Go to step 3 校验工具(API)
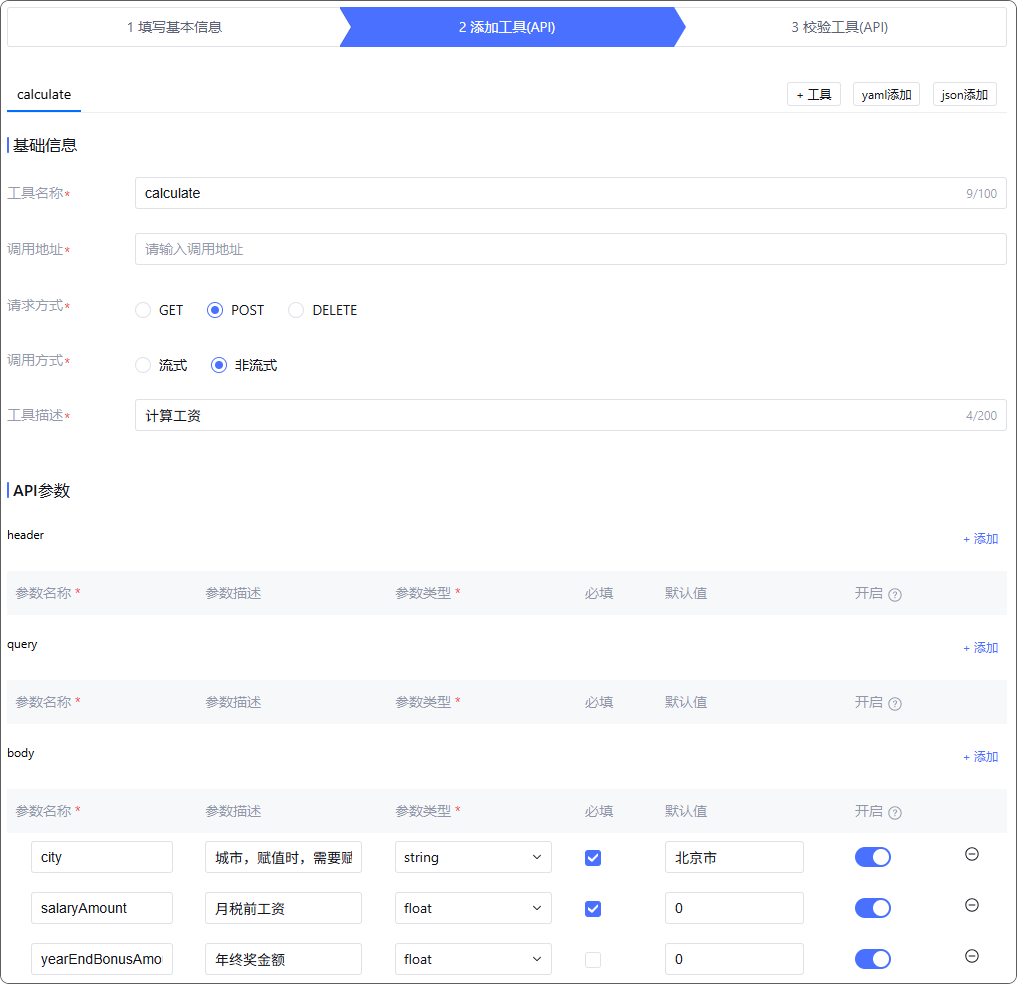Screen dimensions: 1017x984 [x=839, y=27]
